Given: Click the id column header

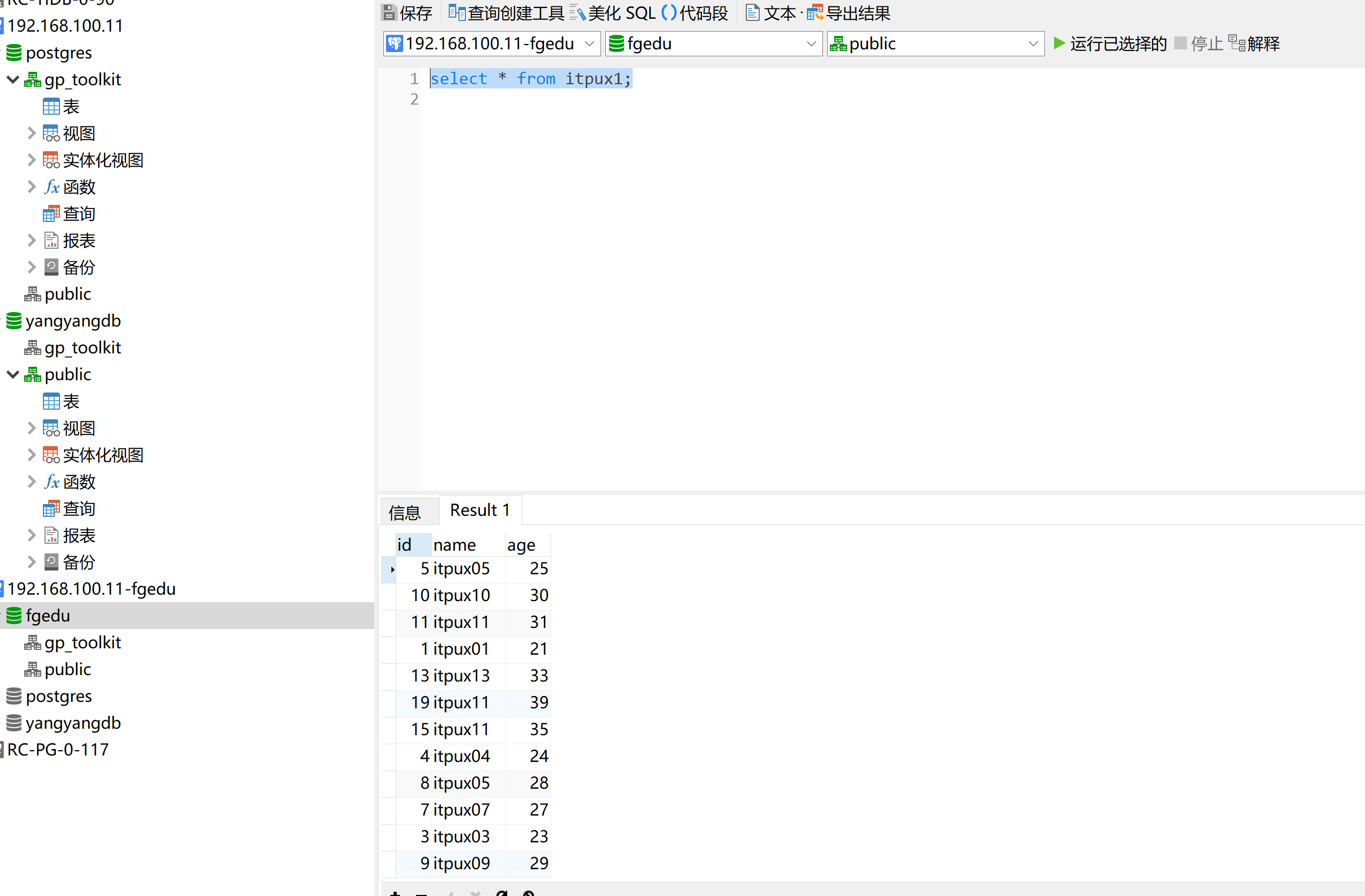Looking at the screenshot, I should (x=413, y=544).
